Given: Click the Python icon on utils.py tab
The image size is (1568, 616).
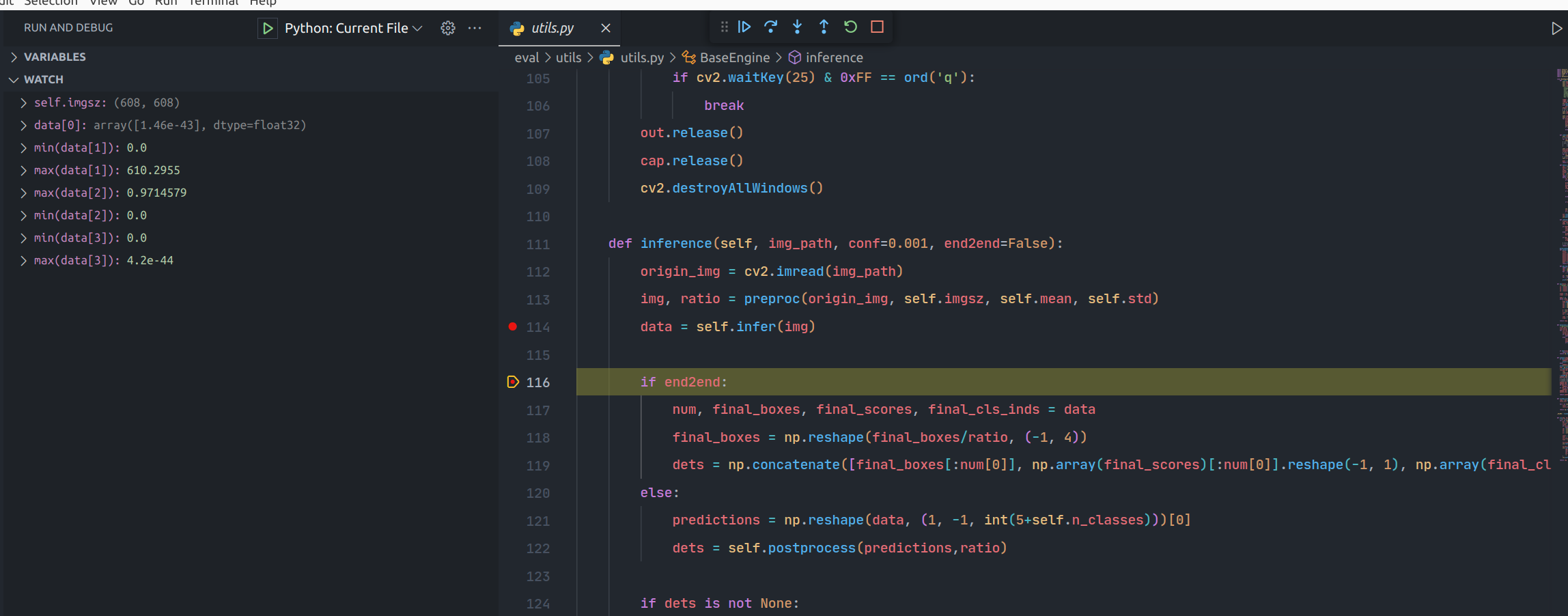Looking at the screenshot, I should (516, 28).
